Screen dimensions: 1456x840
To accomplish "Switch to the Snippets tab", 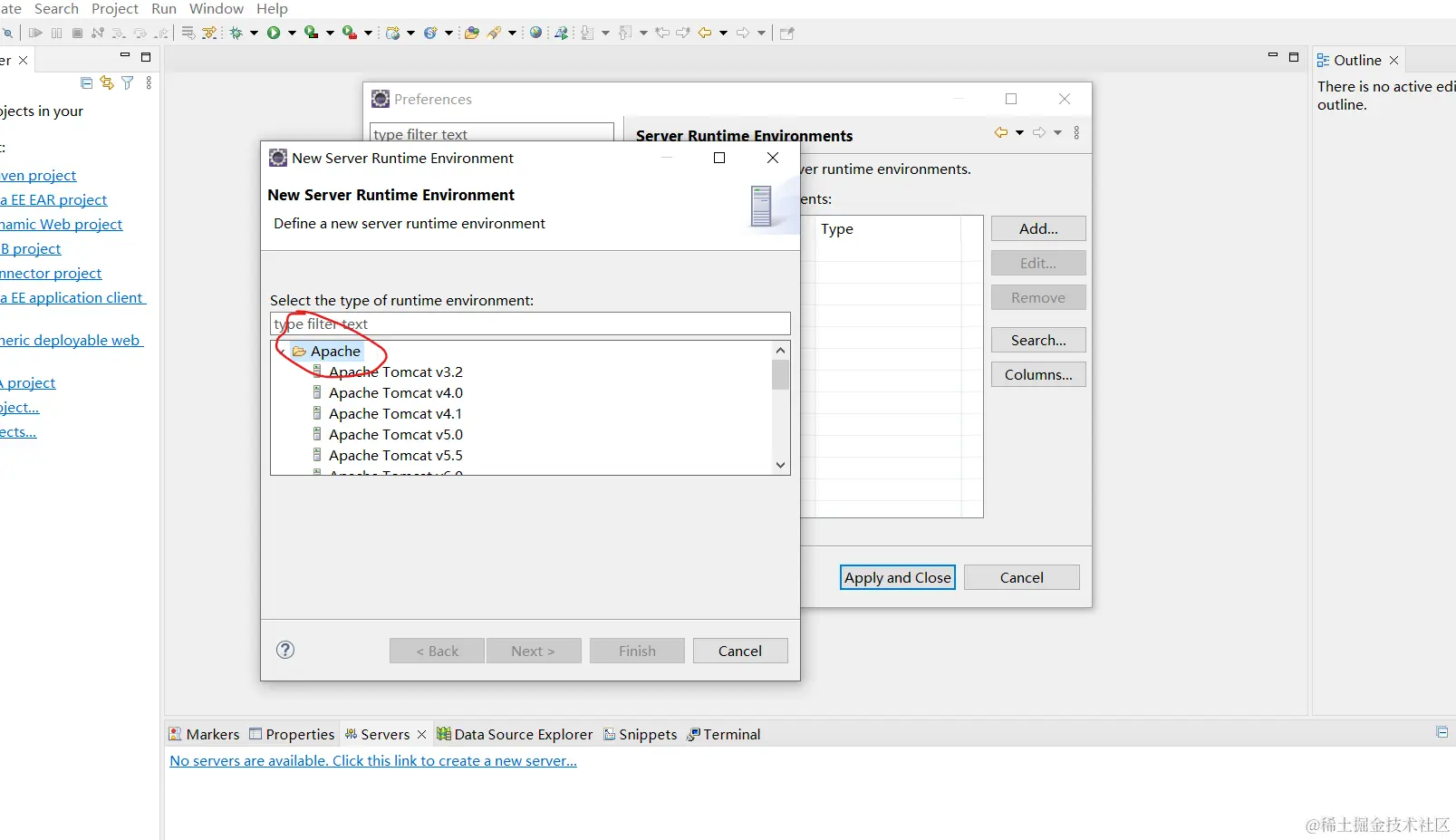I will (641, 734).
